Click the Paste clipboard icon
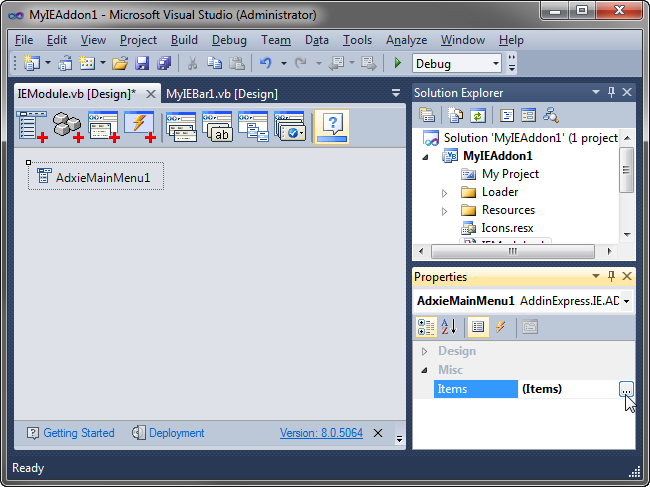Image resolution: width=650 pixels, height=487 pixels. tap(237, 63)
